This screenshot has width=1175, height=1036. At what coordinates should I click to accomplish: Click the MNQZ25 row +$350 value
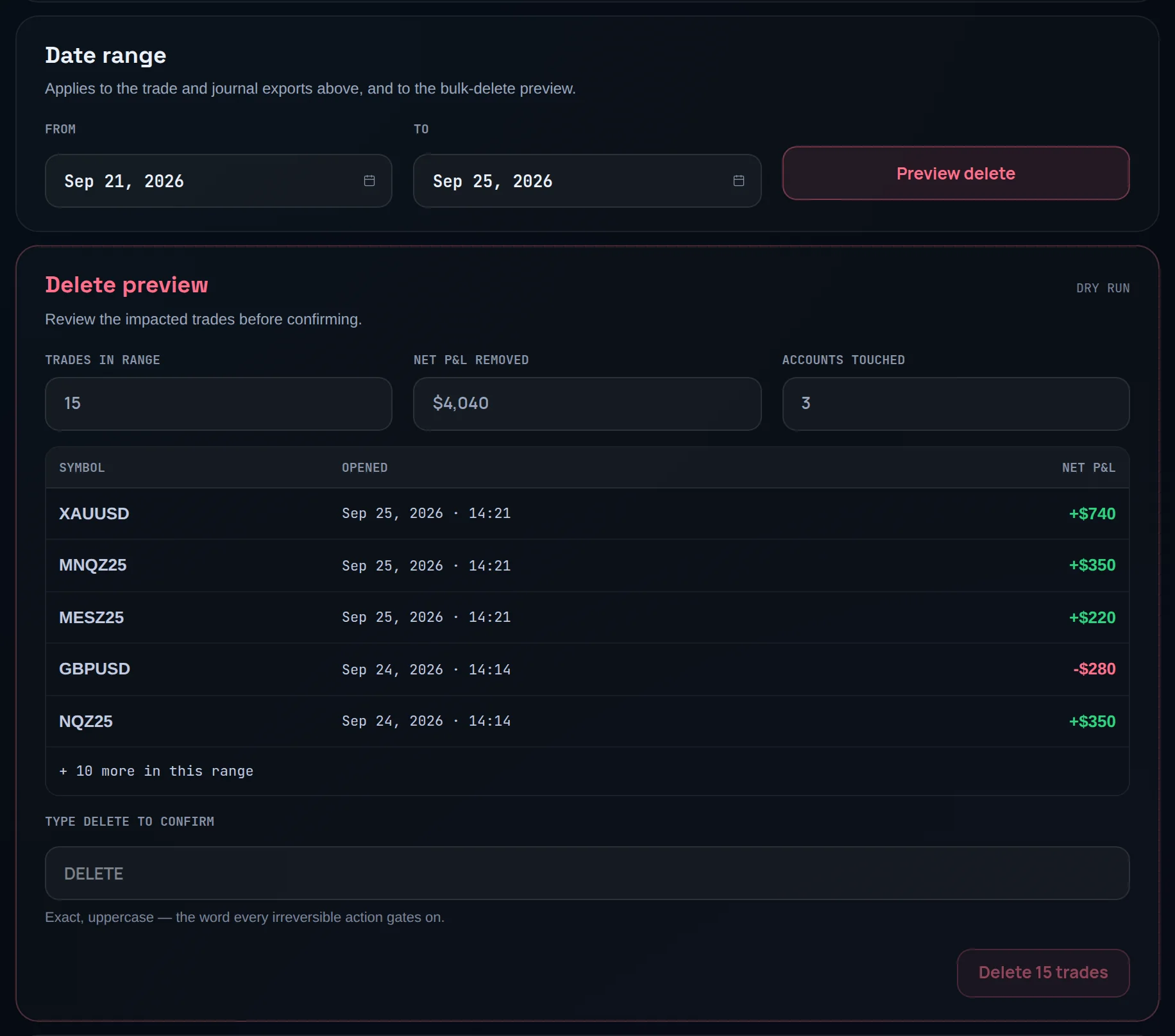1092,565
